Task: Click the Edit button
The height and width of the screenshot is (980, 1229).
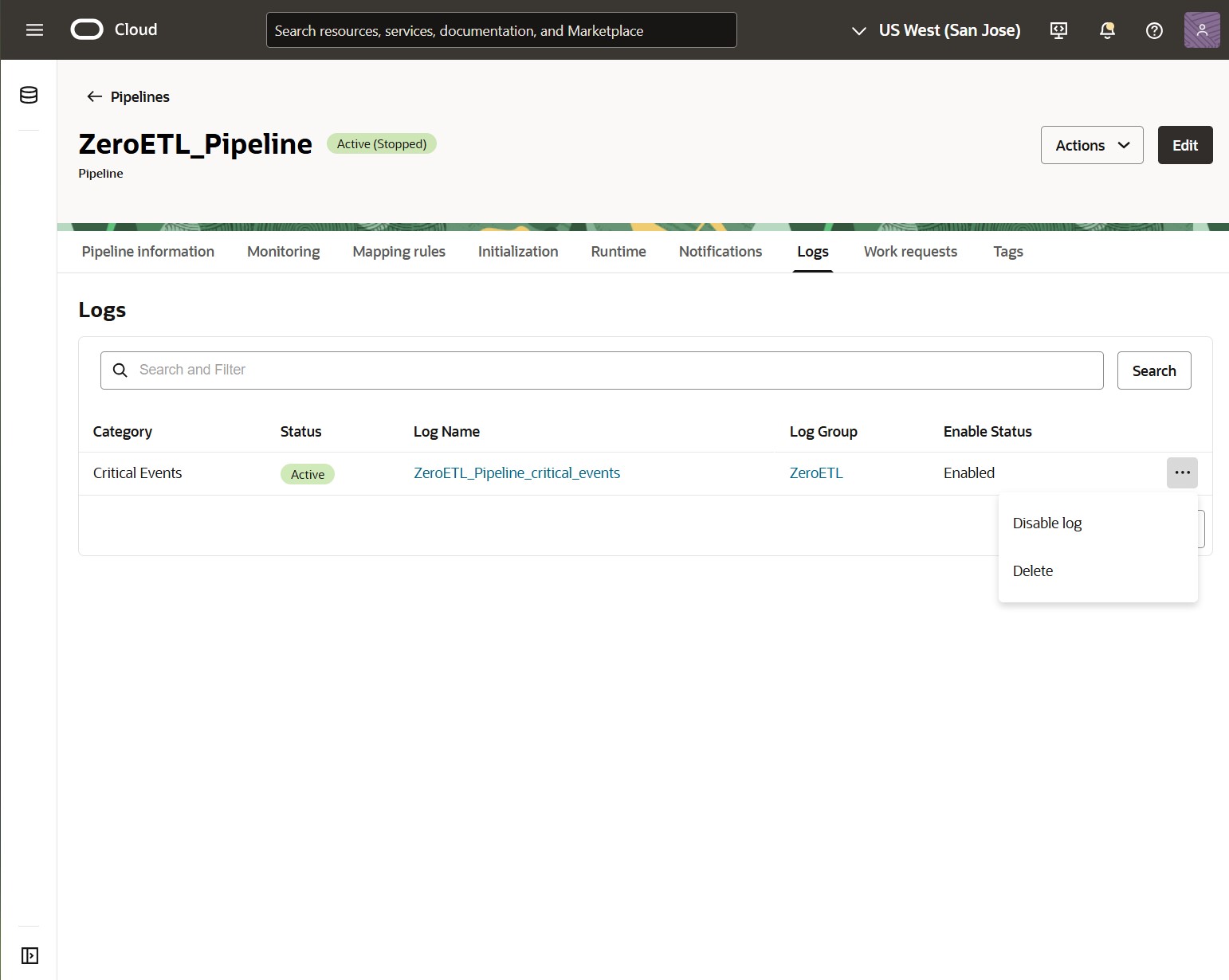Action: click(x=1185, y=145)
